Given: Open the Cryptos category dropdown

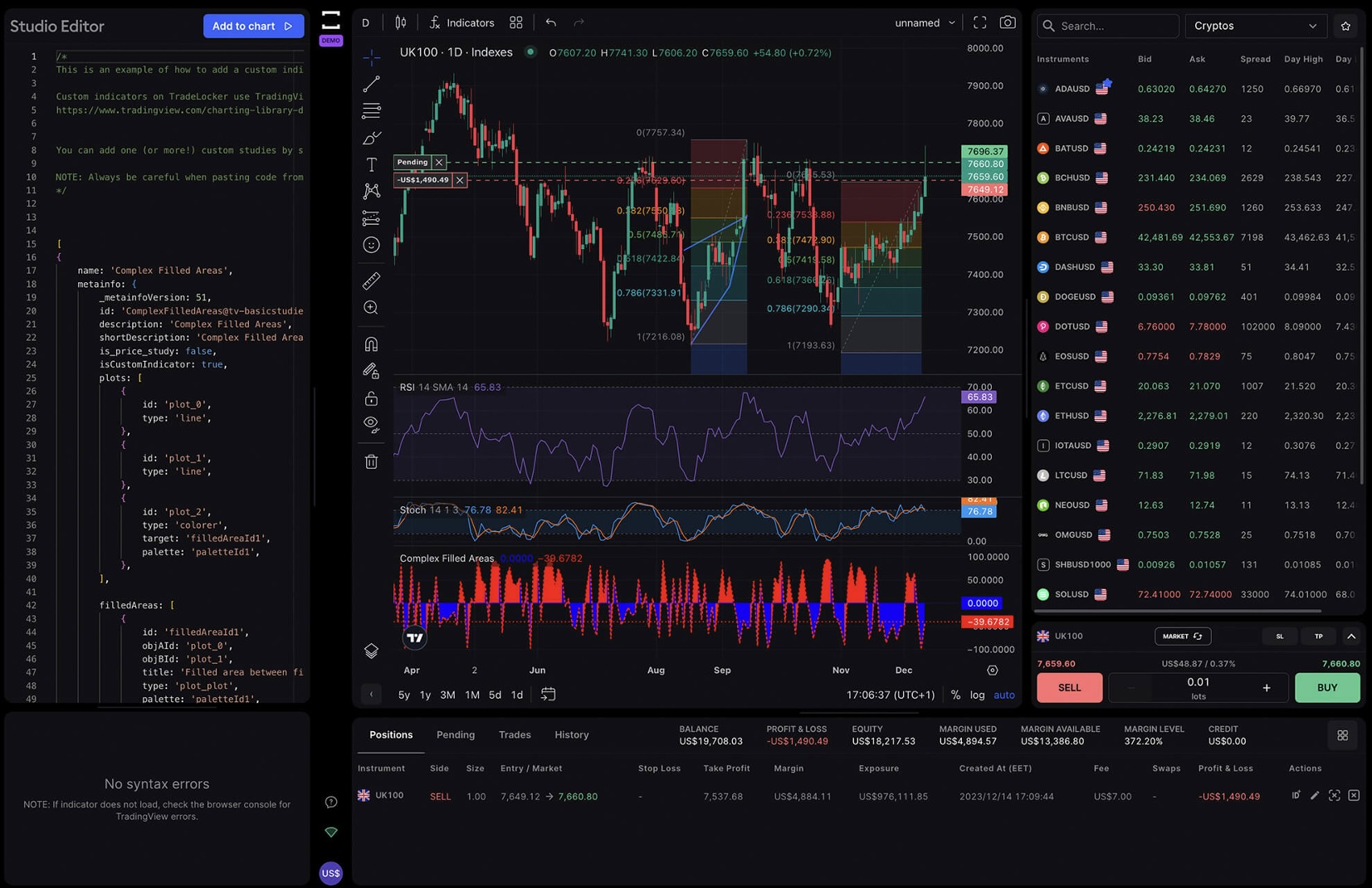Looking at the screenshot, I should pos(1254,26).
